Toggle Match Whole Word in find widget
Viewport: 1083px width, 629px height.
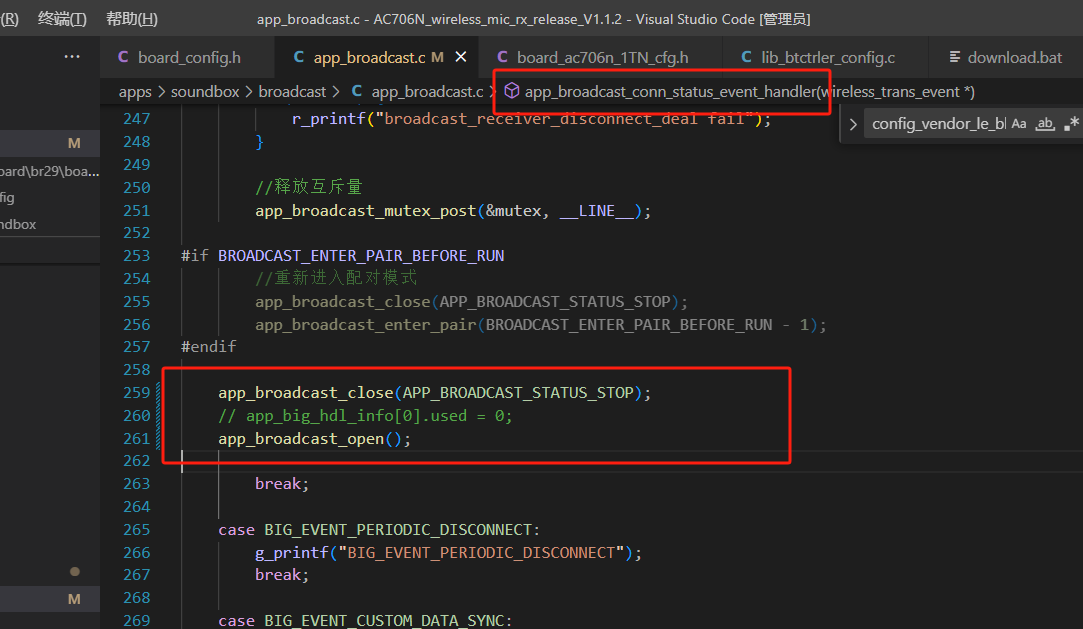1045,124
